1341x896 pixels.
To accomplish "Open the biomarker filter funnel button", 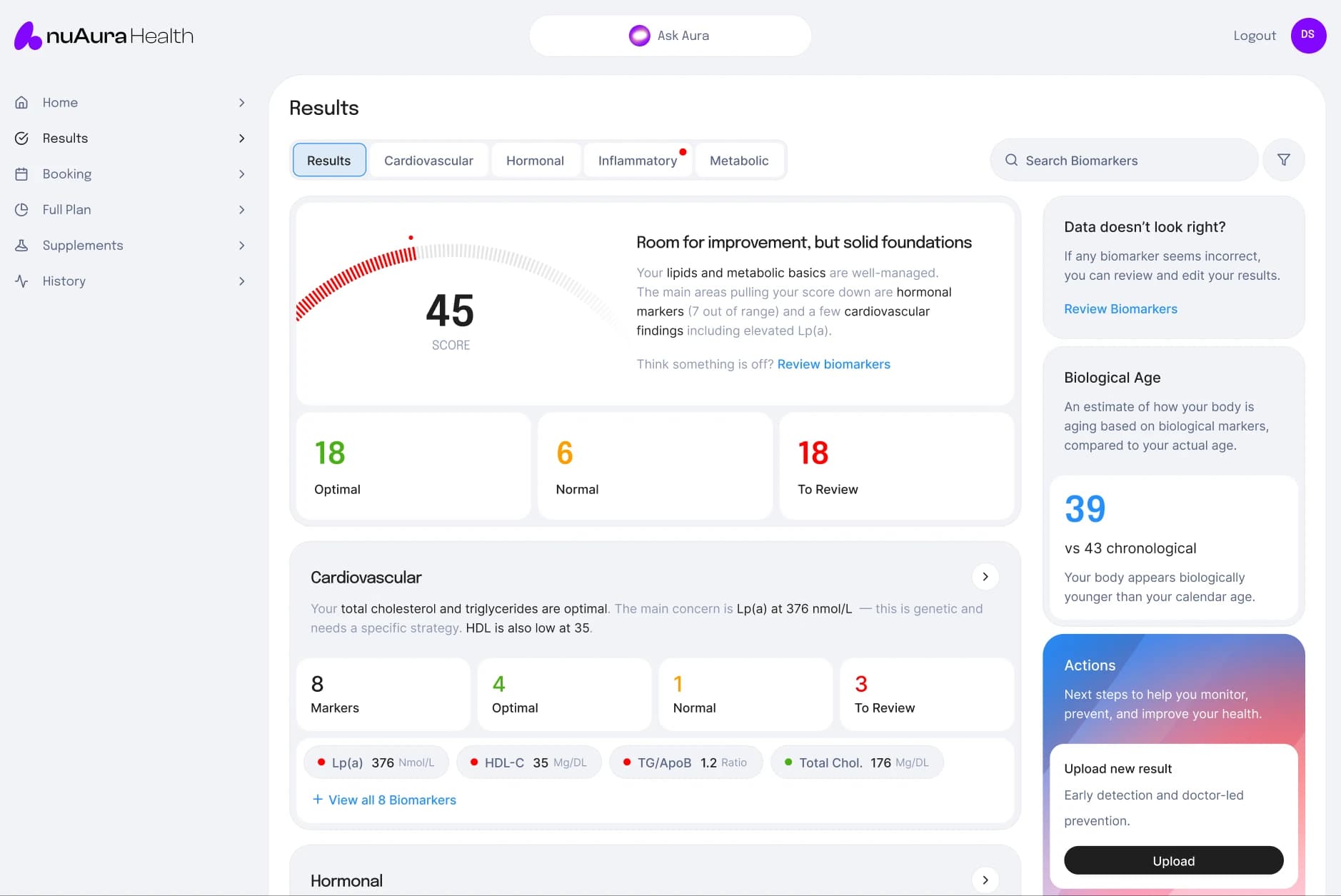I will (1283, 160).
